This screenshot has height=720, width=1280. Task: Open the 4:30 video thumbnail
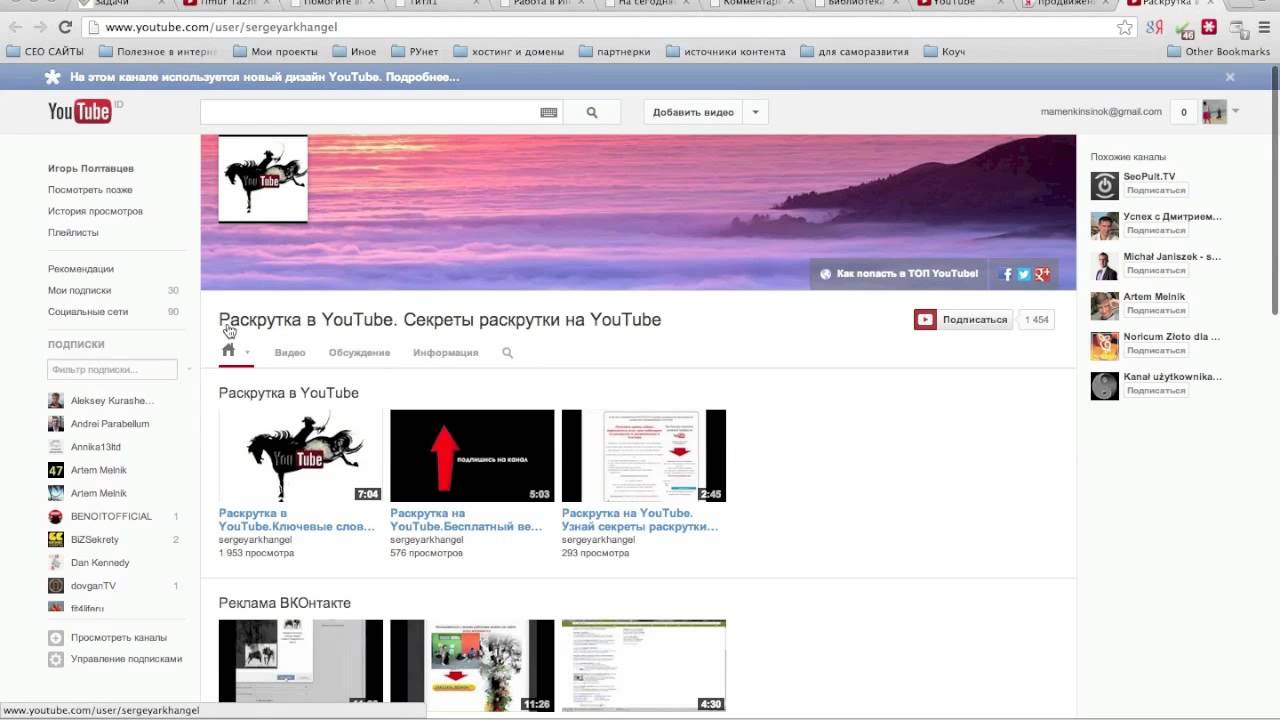(644, 666)
